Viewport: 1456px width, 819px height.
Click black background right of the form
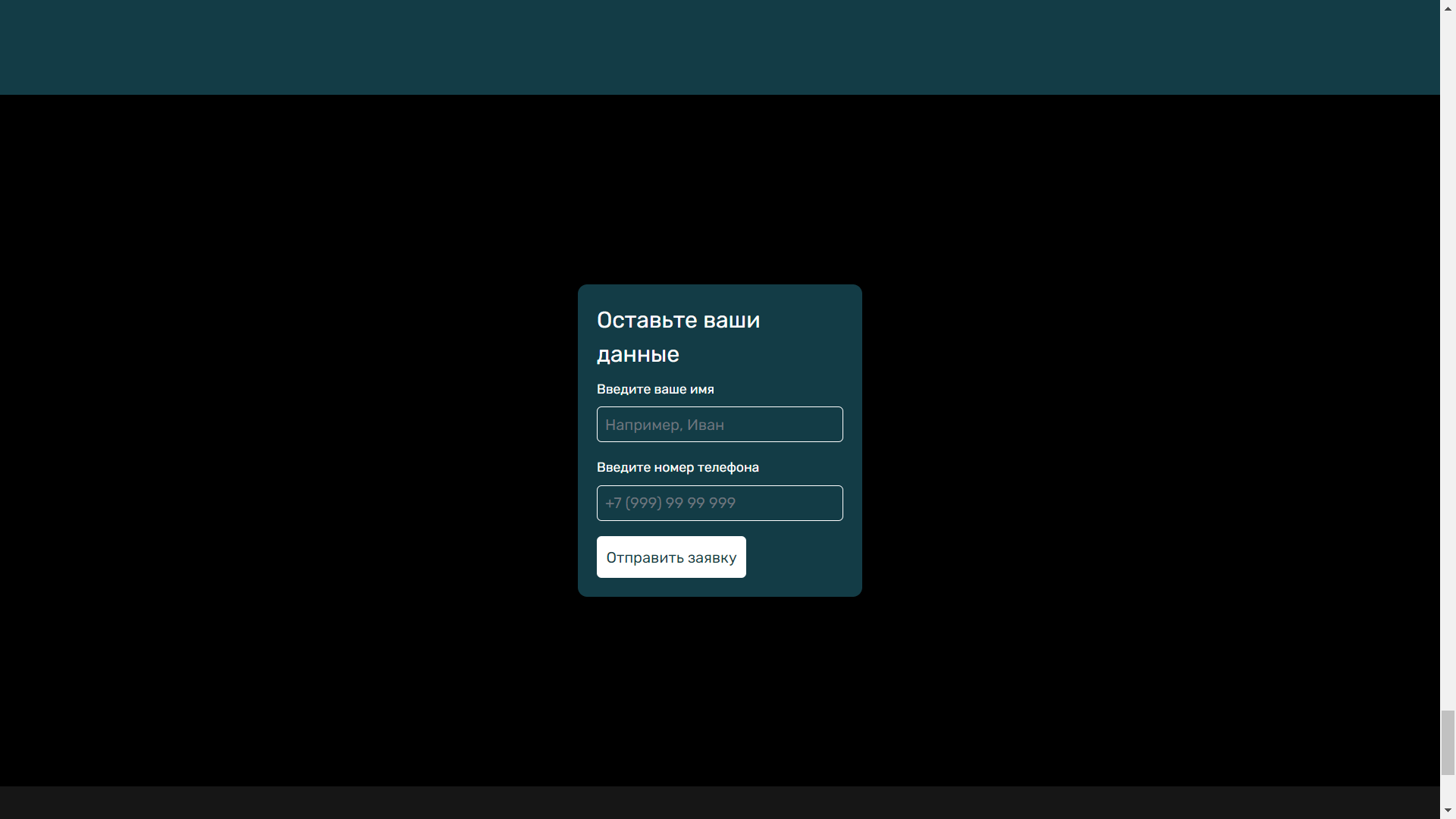pyautogui.click(x=1151, y=440)
